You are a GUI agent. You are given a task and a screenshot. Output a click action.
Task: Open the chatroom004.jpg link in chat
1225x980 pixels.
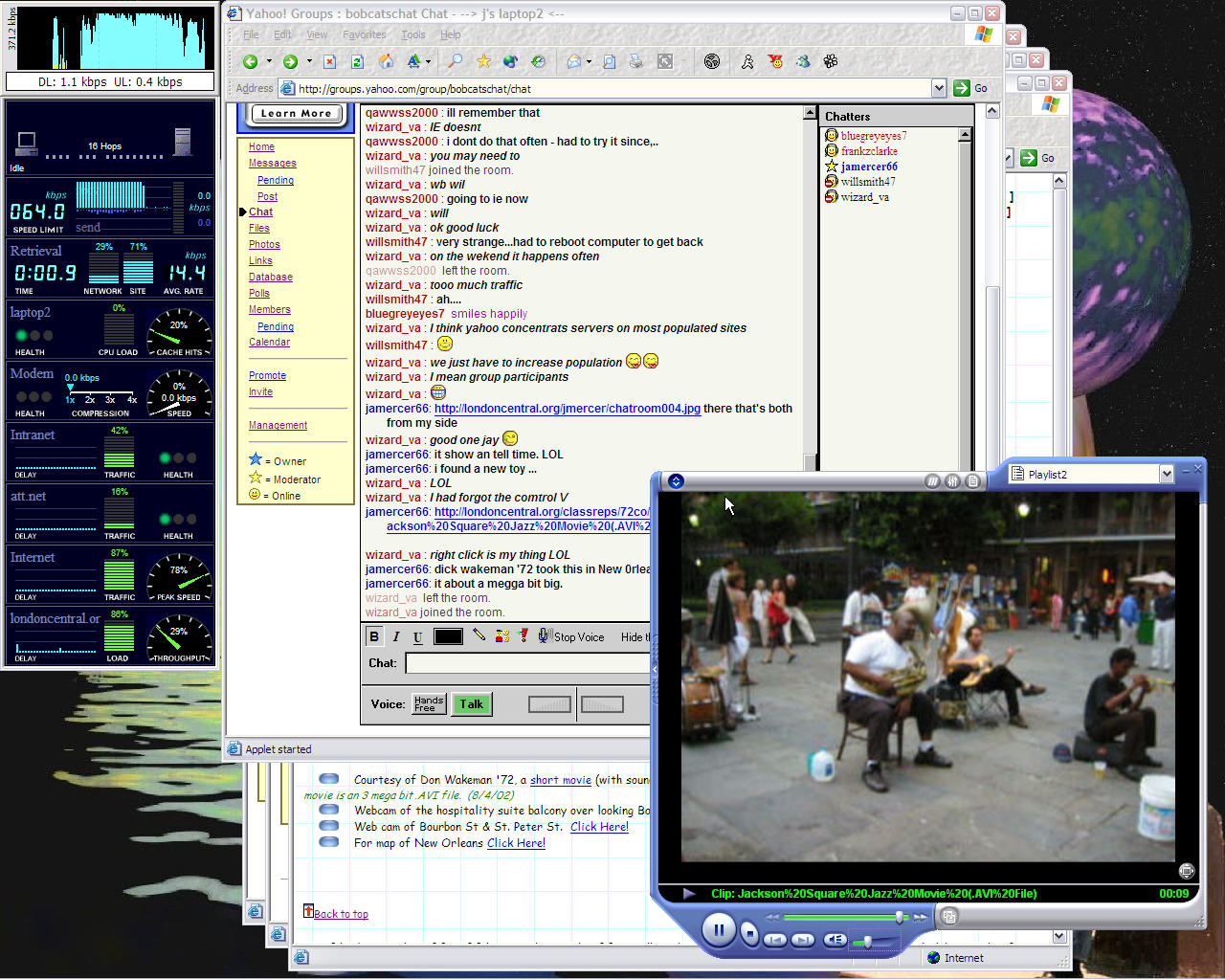(x=568, y=408)
